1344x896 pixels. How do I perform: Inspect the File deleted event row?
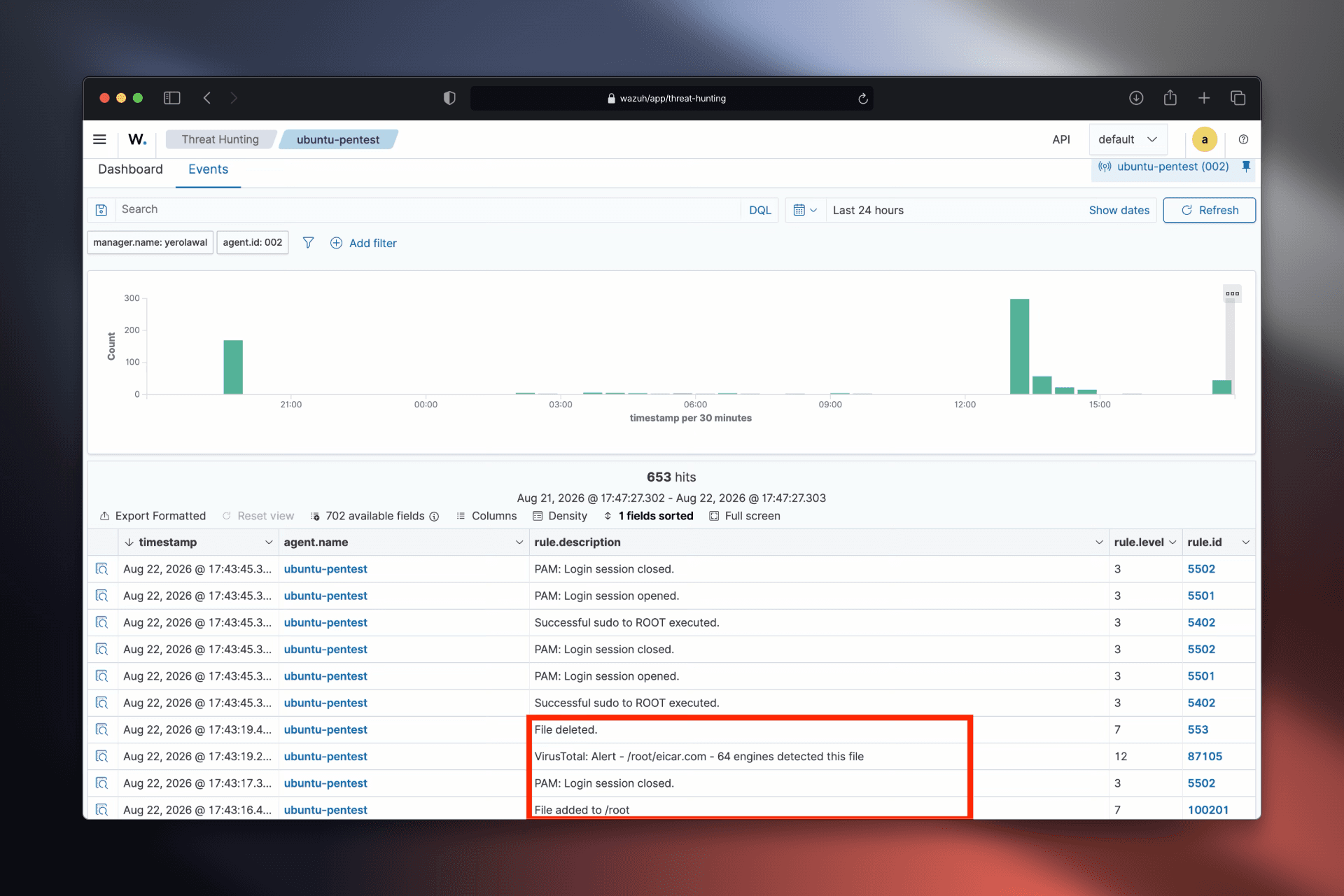[101, 729]
